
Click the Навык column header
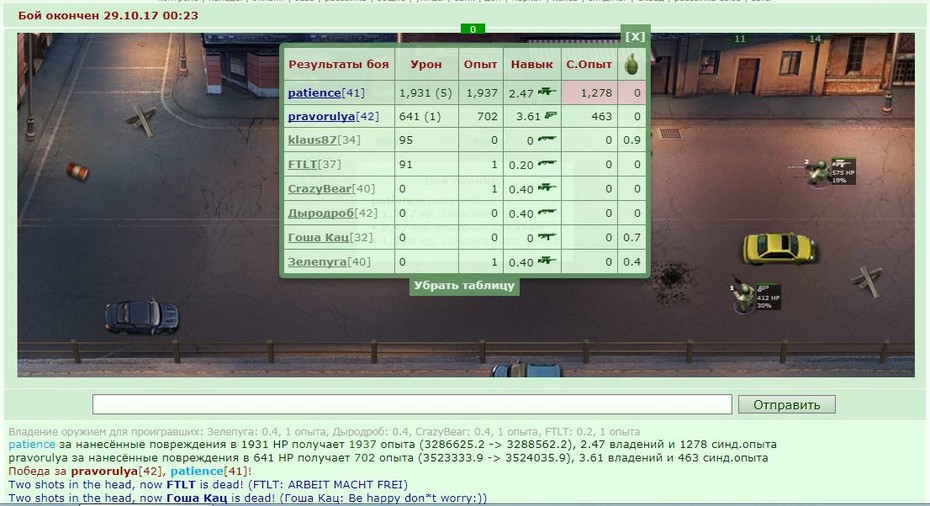pos(532,64)
